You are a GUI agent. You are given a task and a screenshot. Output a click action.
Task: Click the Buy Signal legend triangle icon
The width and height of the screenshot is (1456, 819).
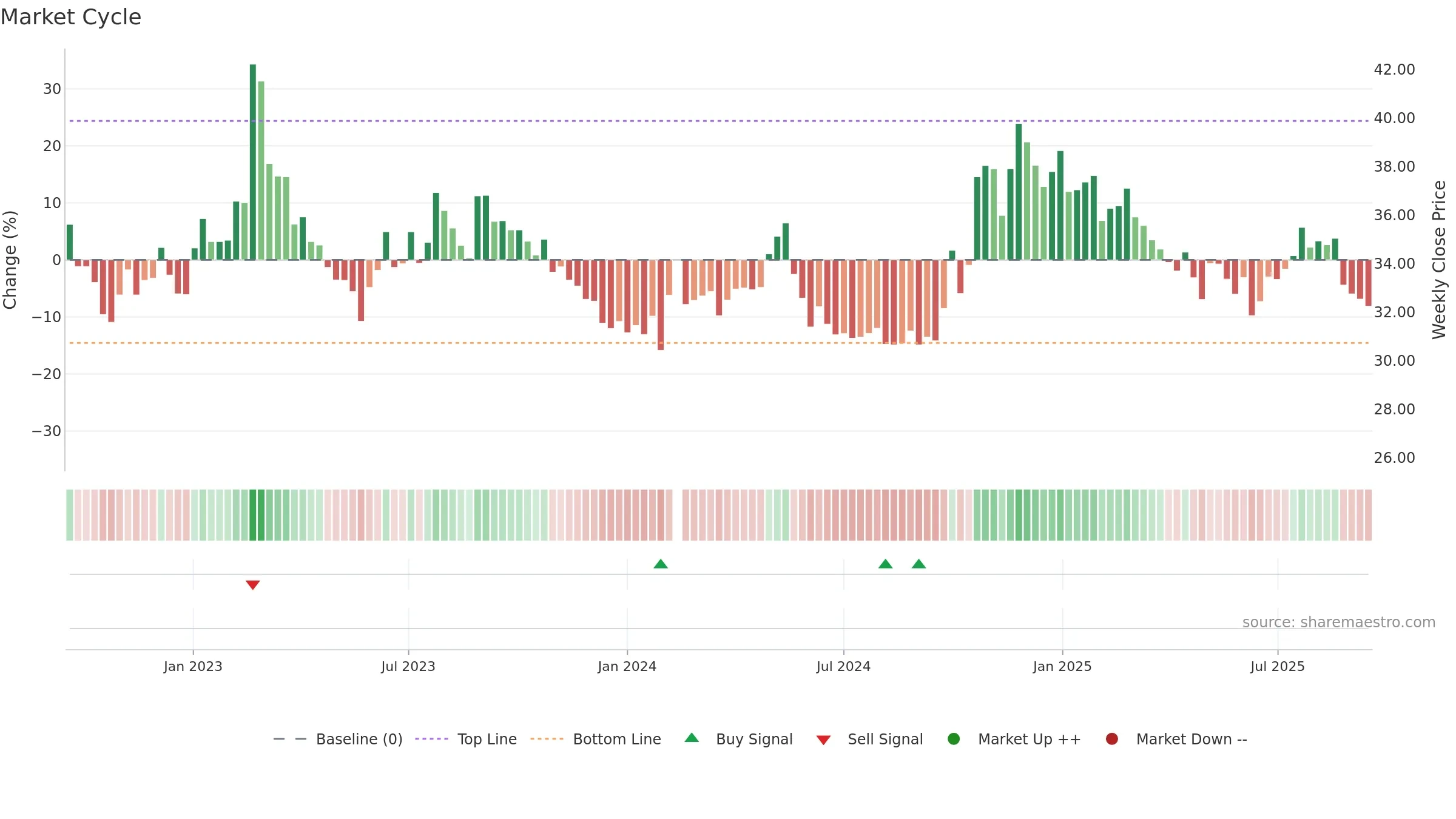pyautogui.click(x=692, y=738)
